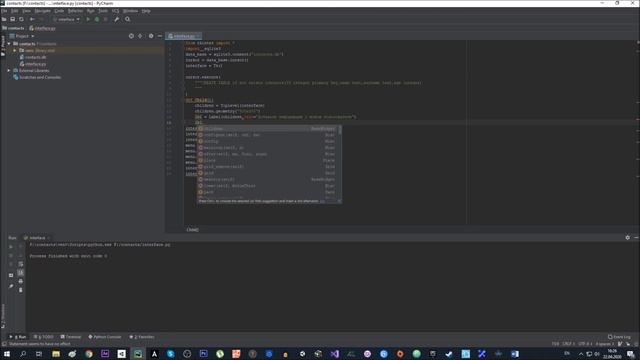Open Project panel gear options

151,36
